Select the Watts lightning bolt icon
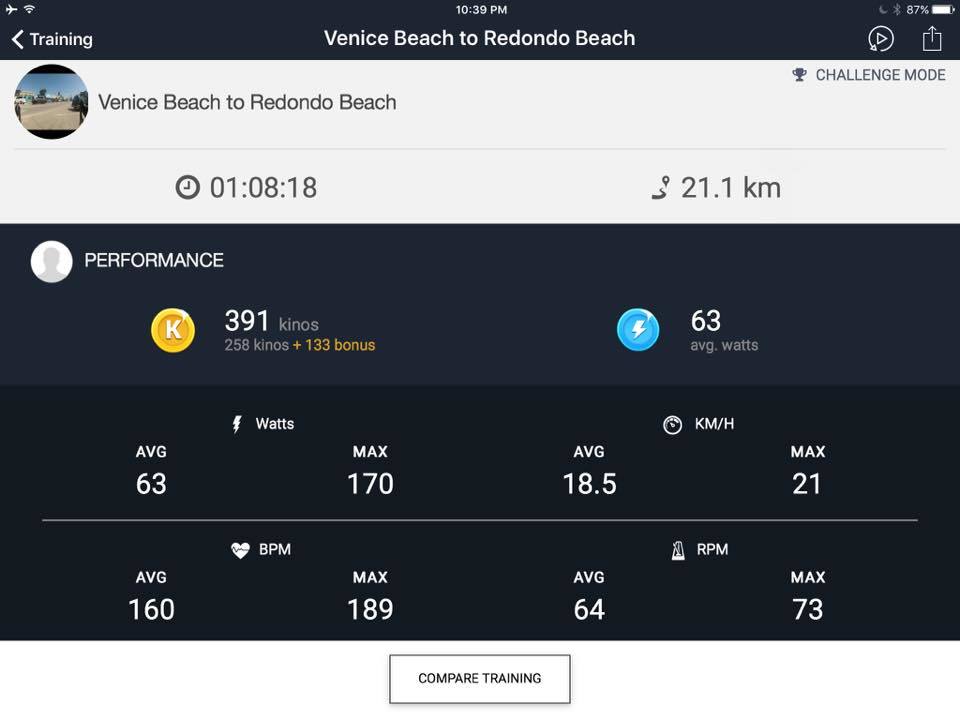 [x=237, y=424]
